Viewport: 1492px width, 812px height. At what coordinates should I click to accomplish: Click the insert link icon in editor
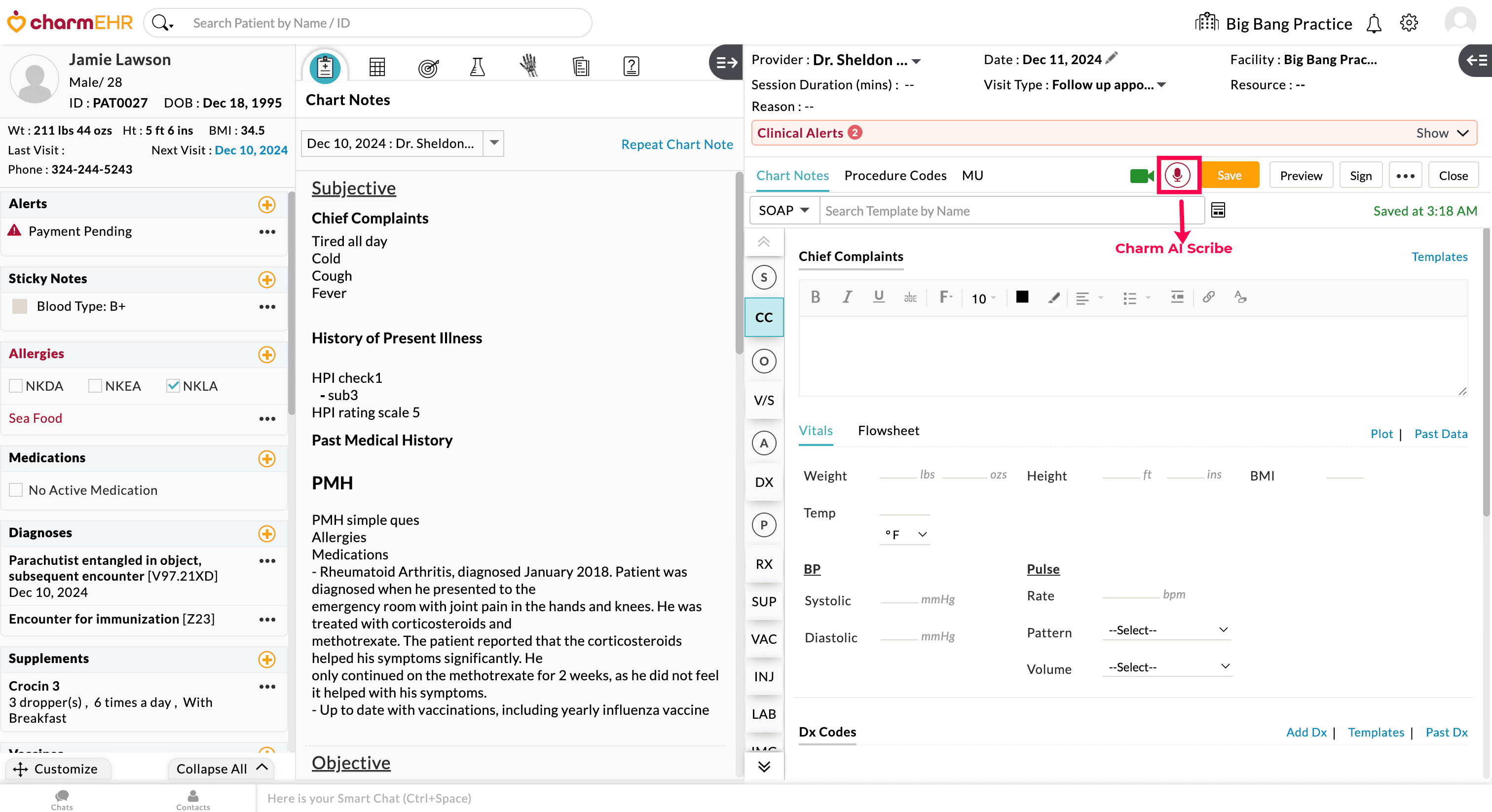(1208, 297)
